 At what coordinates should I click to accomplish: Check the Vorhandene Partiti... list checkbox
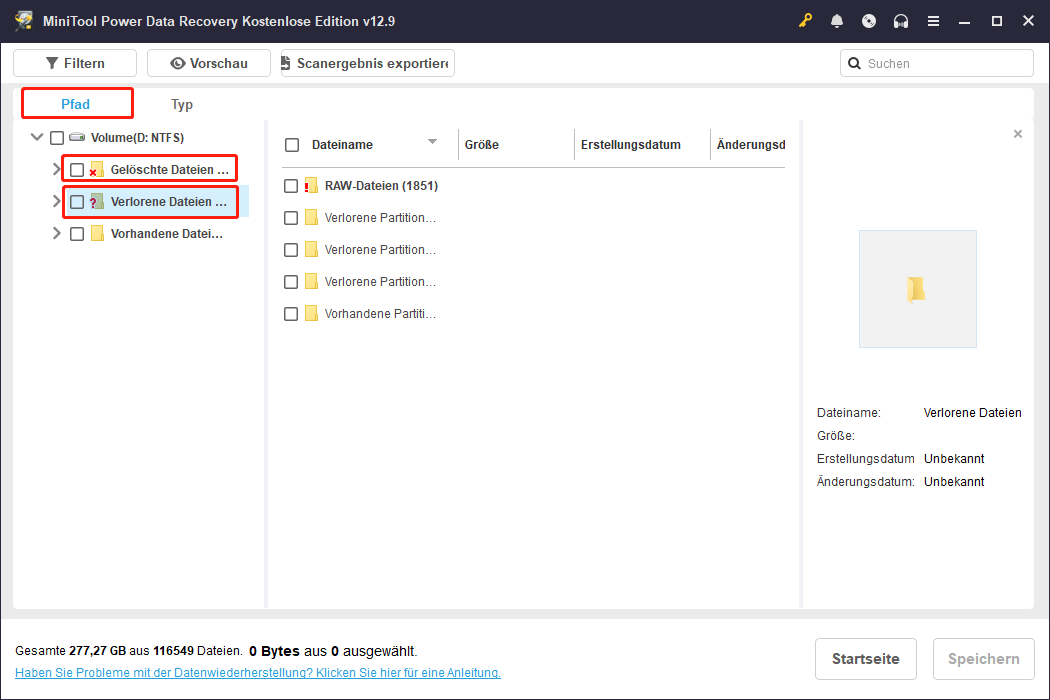click(291, 313)
